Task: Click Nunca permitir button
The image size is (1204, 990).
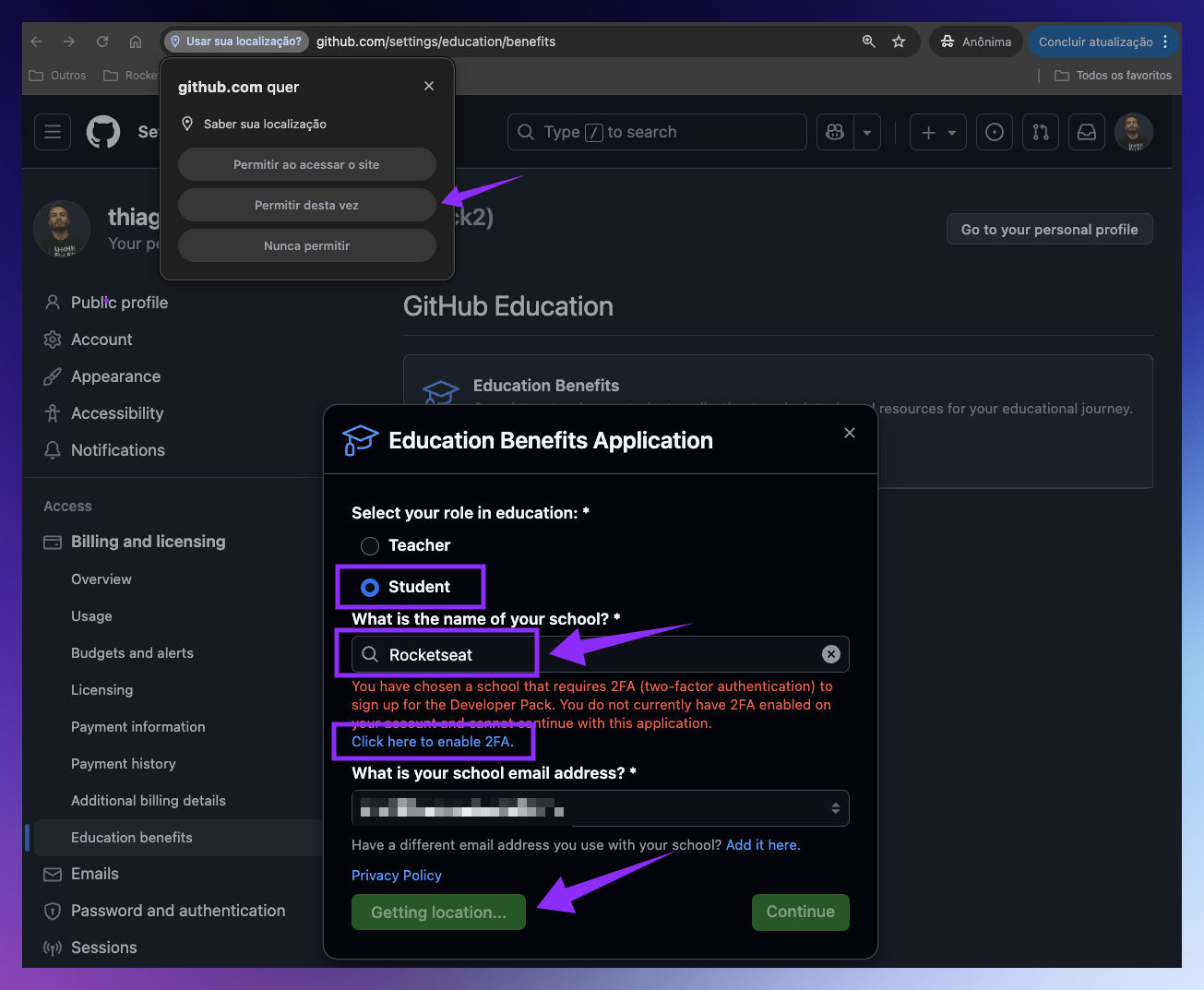Action: click(x=306, y=245)
